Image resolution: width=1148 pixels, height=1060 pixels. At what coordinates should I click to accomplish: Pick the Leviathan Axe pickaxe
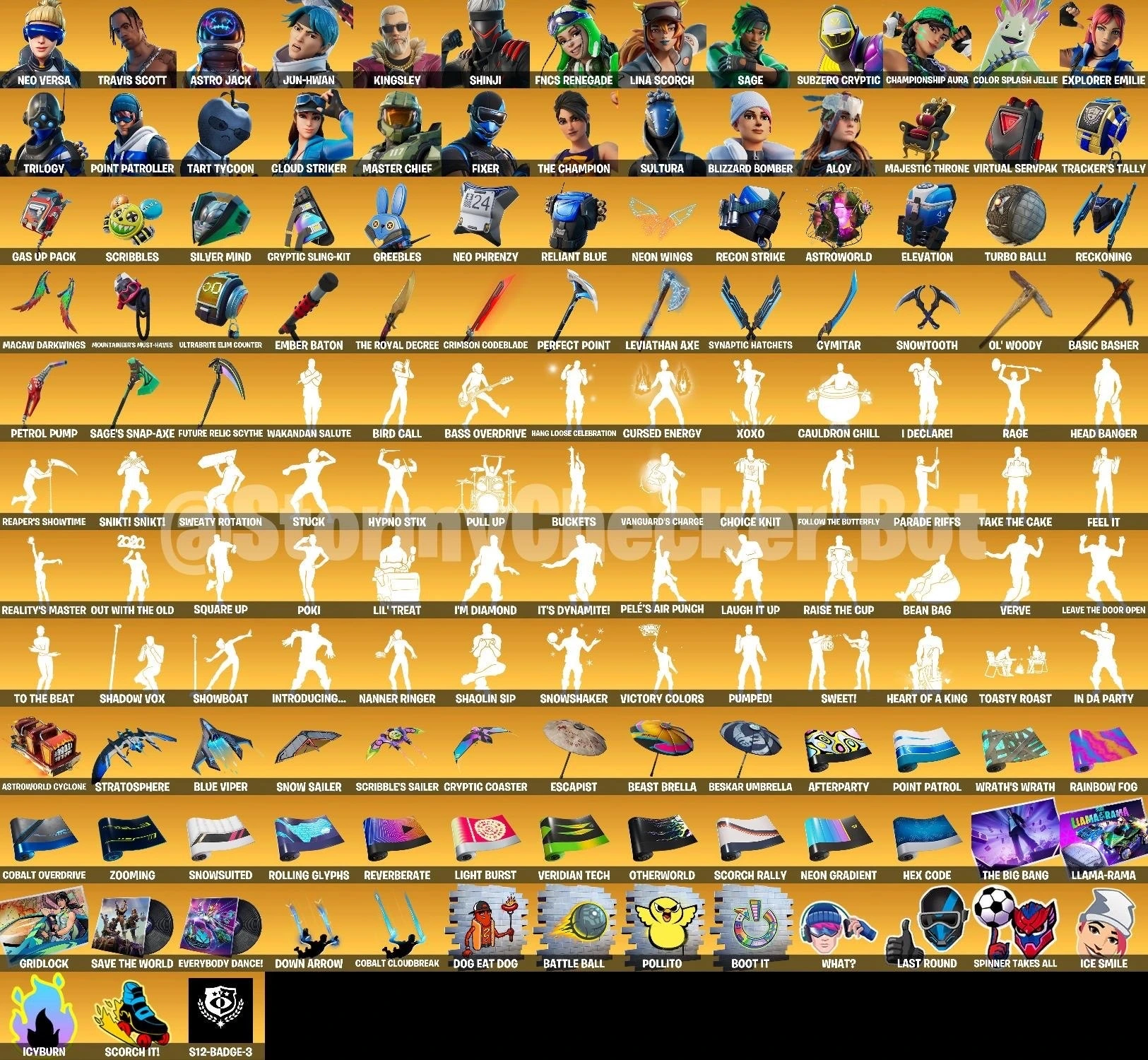click(662, 309)
